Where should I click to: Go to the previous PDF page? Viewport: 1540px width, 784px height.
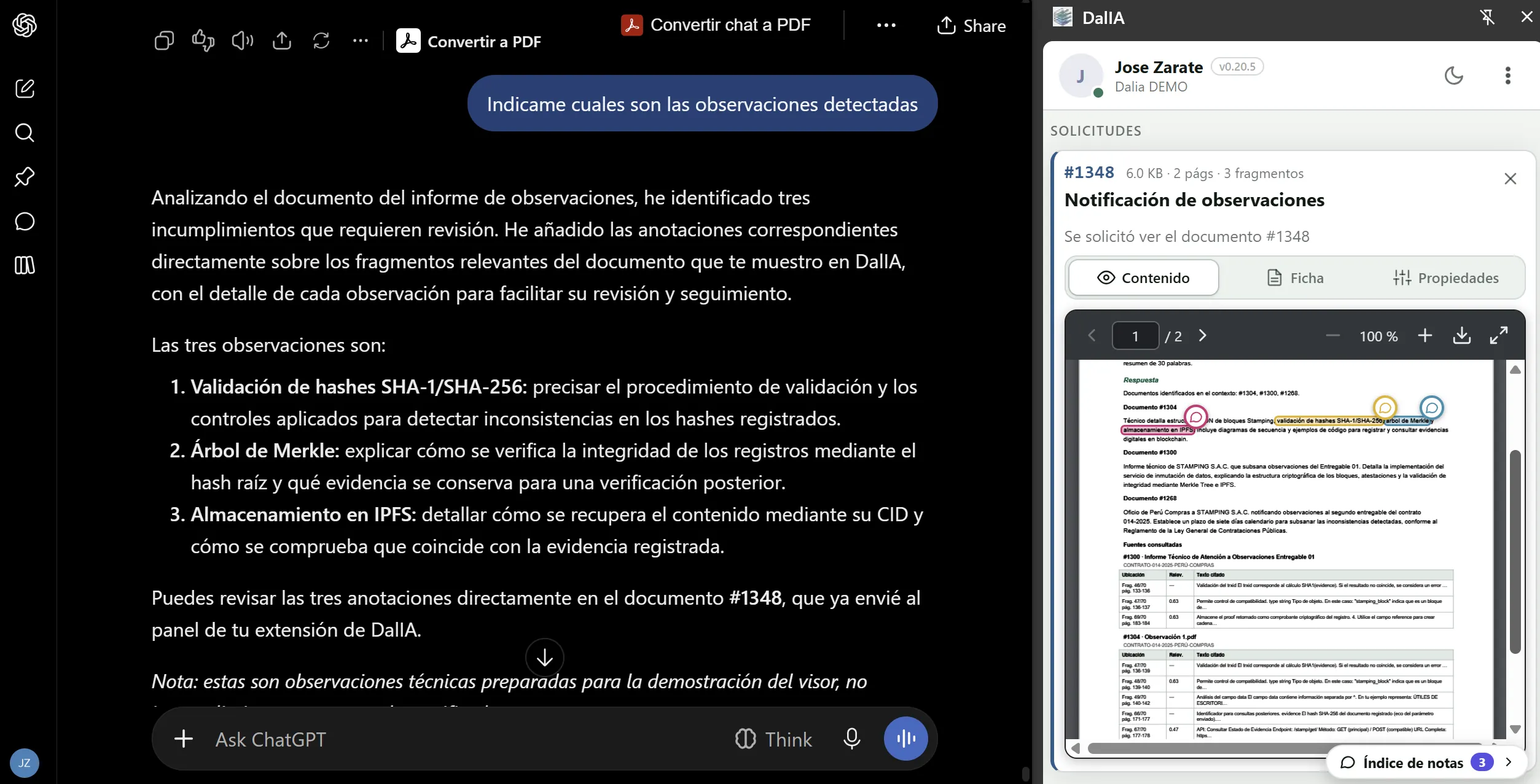tap(1092, 336)
